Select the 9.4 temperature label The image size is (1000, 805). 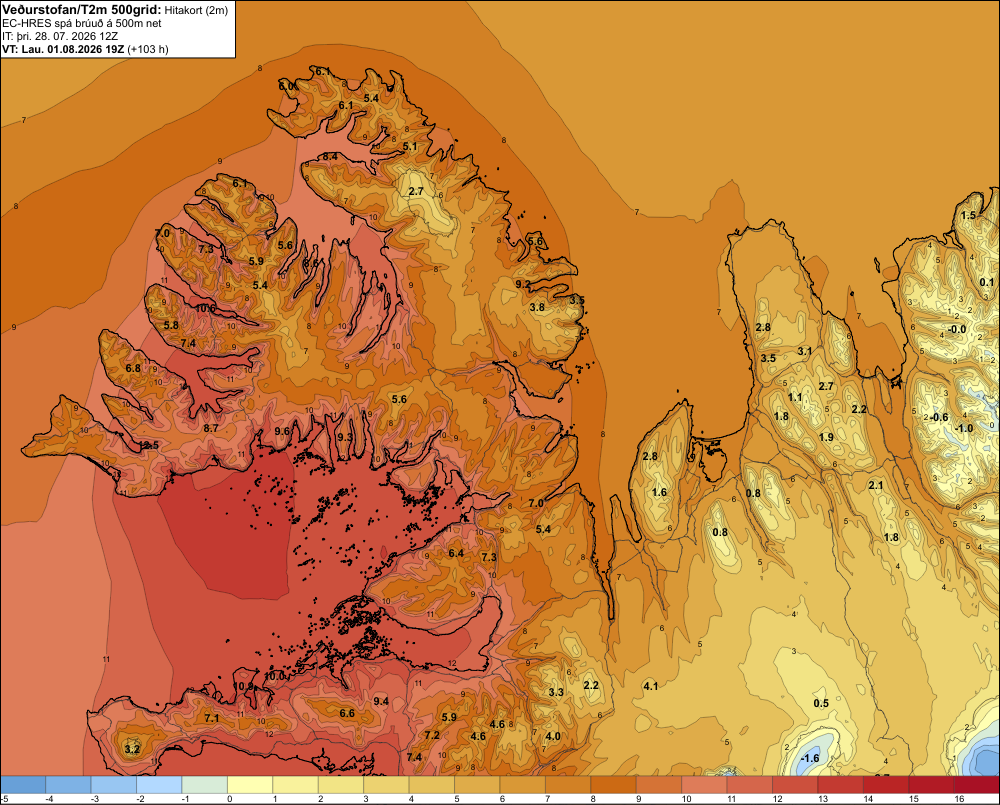point(381,701)
